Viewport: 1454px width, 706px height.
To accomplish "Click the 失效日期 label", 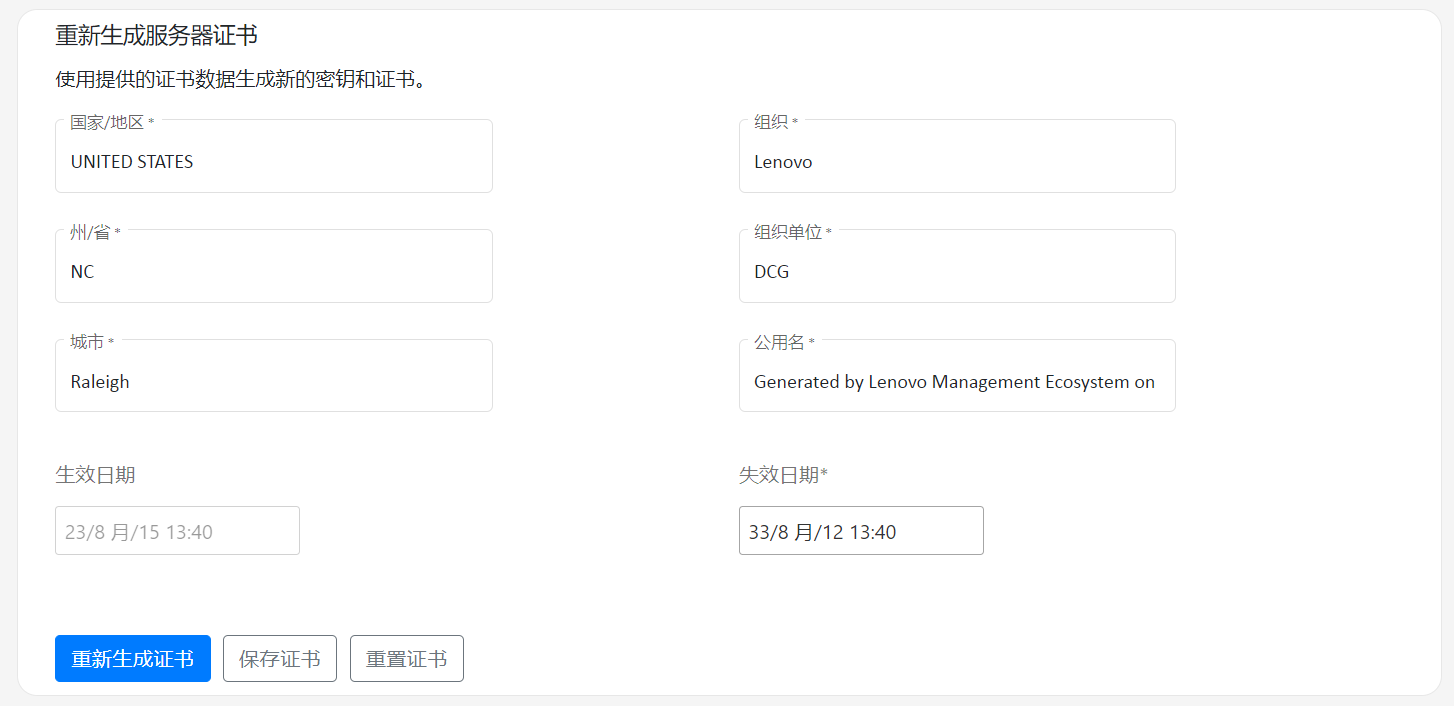I will point(783,474).
